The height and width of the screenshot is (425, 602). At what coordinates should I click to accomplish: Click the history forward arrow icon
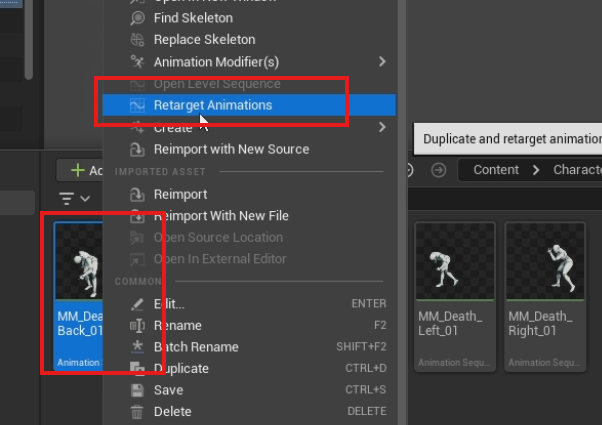(438, 170)
